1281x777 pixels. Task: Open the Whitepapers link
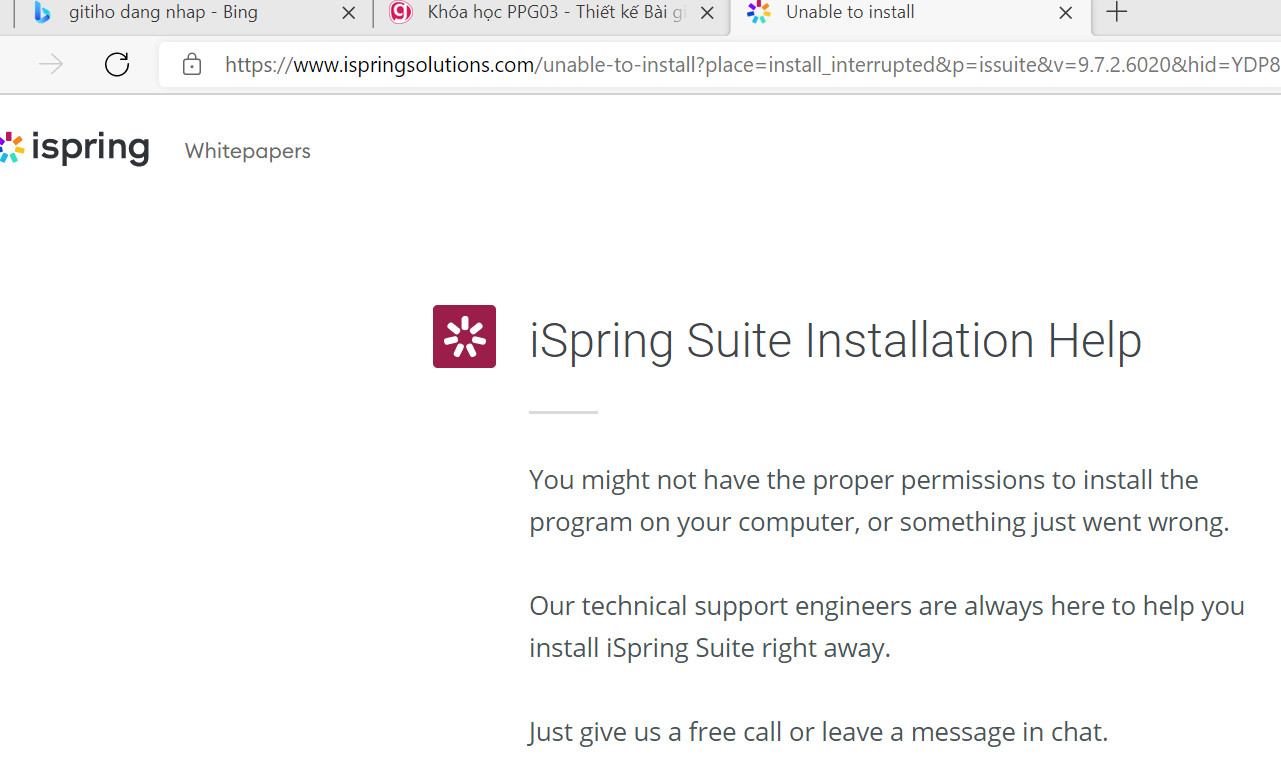(248, 151)
